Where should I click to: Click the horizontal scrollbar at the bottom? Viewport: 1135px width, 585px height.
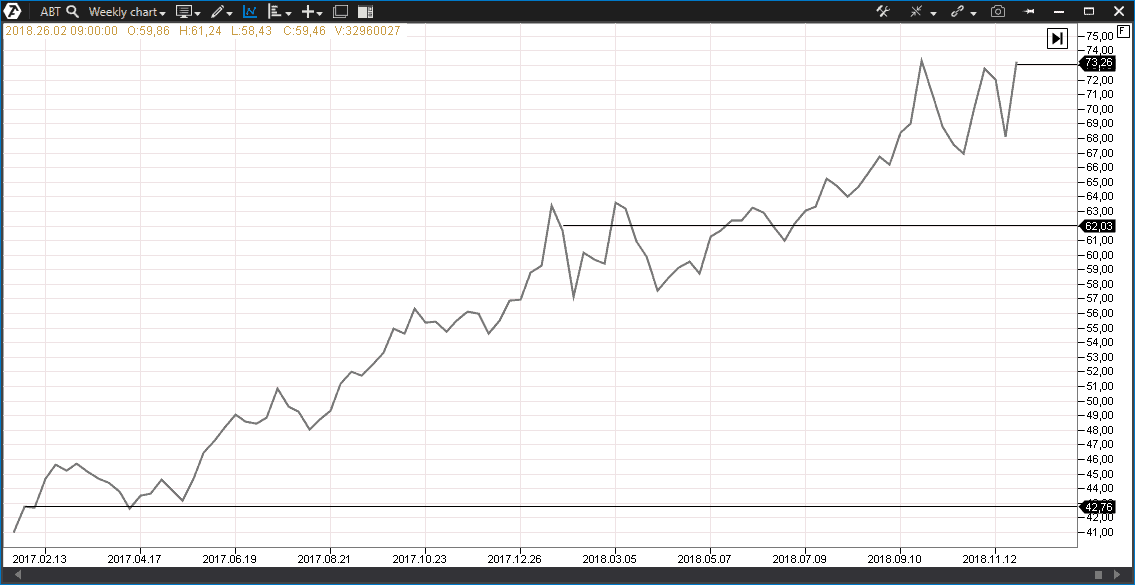[x=560, y=575]
